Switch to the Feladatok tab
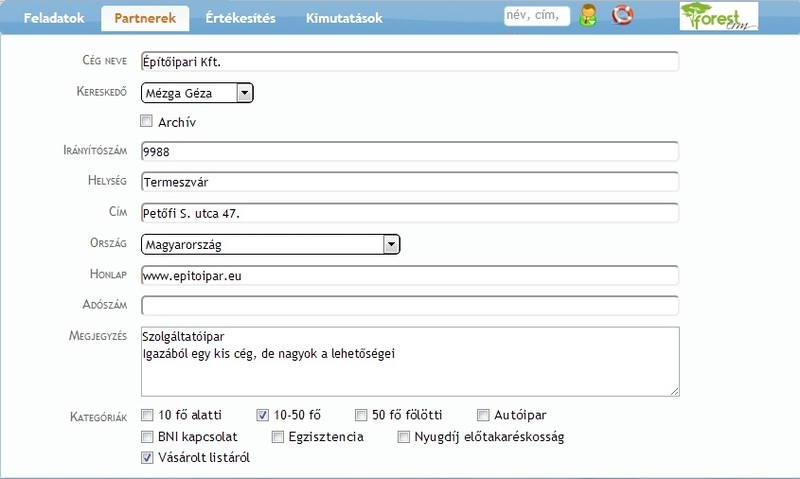This screenshot has width=800, height=479. (x=50, y=18)
